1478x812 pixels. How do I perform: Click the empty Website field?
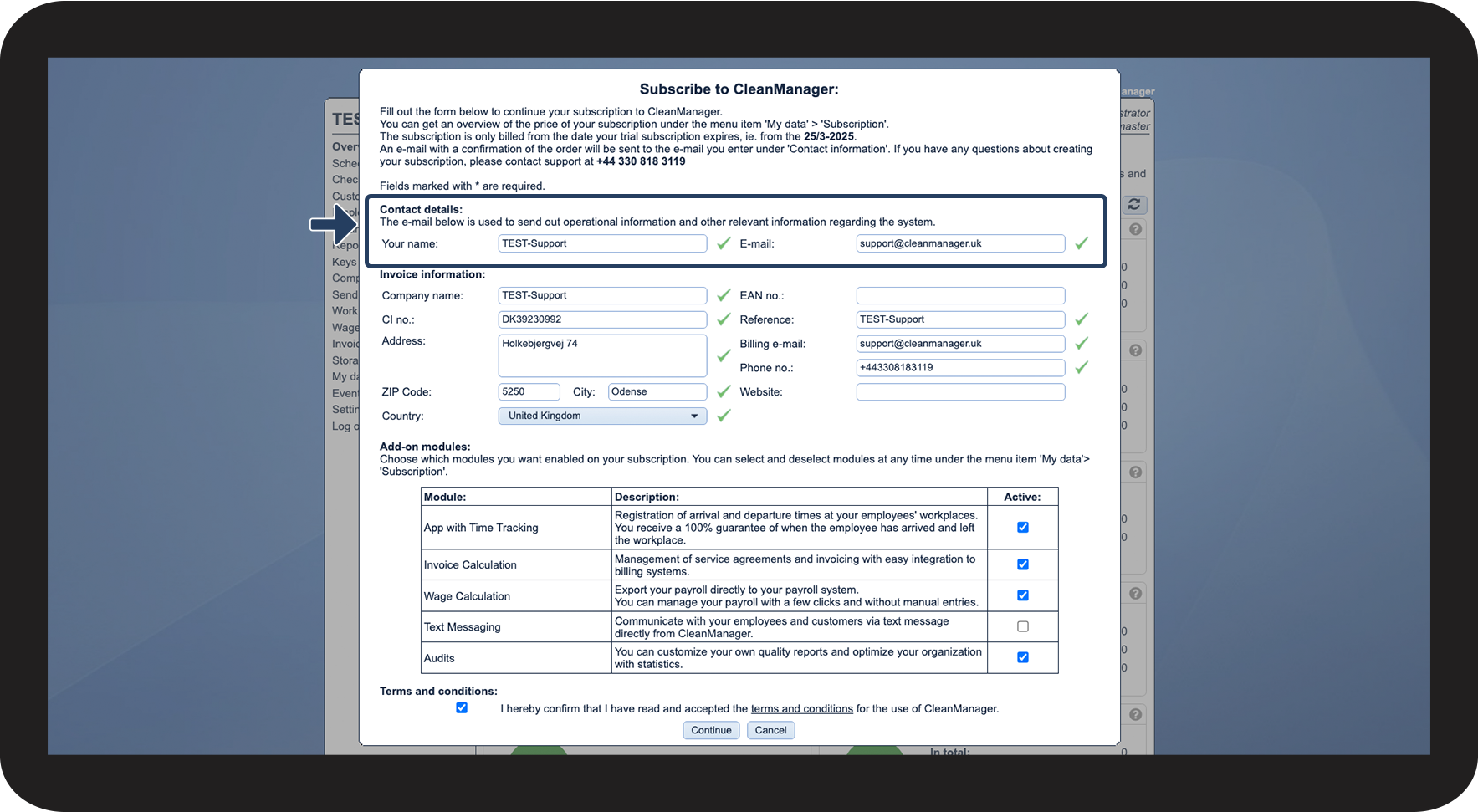(960, 391)
